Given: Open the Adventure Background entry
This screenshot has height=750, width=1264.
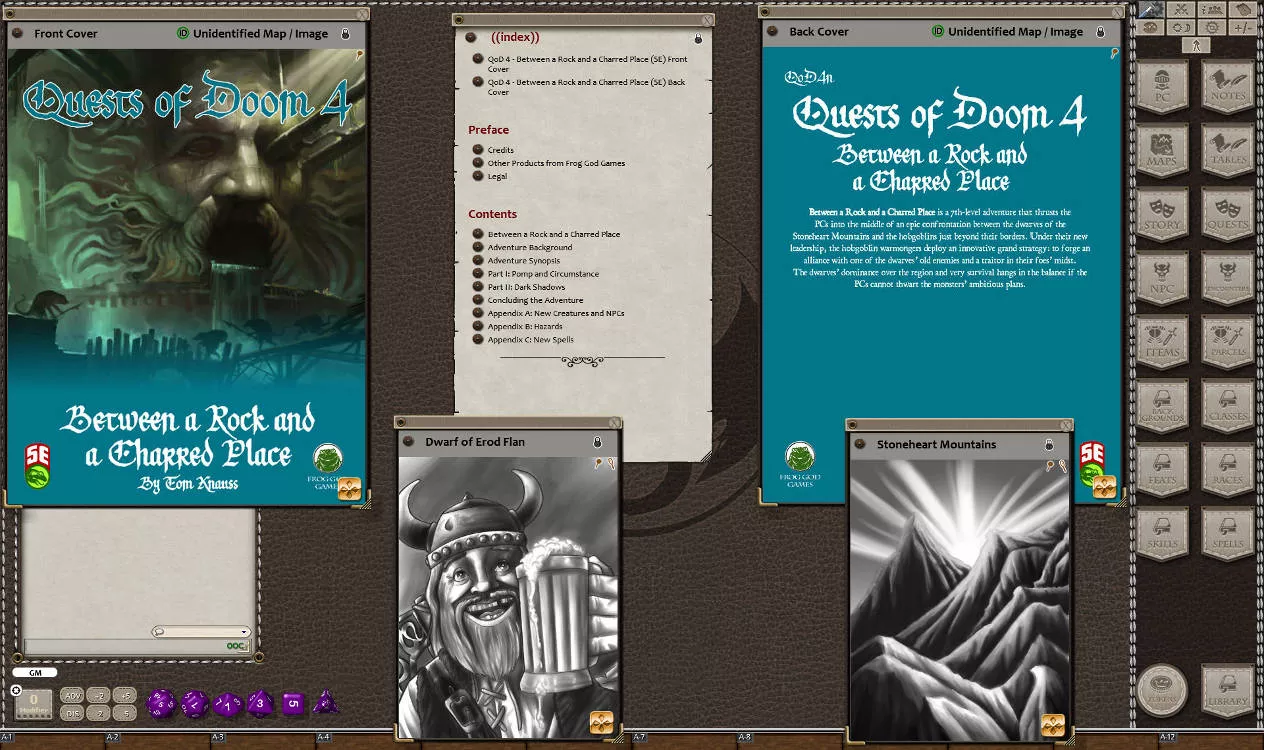Looking at the screenshot, I should 530,247.
